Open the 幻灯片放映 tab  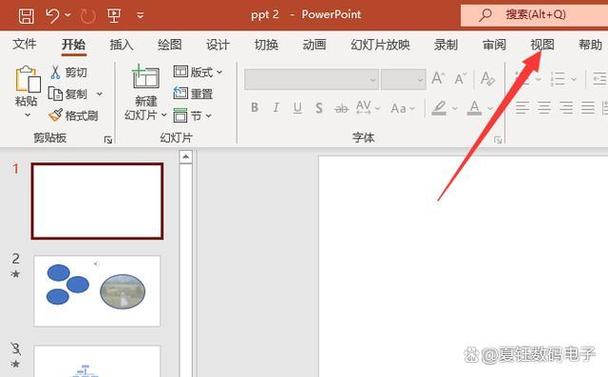tap(380, 45)
